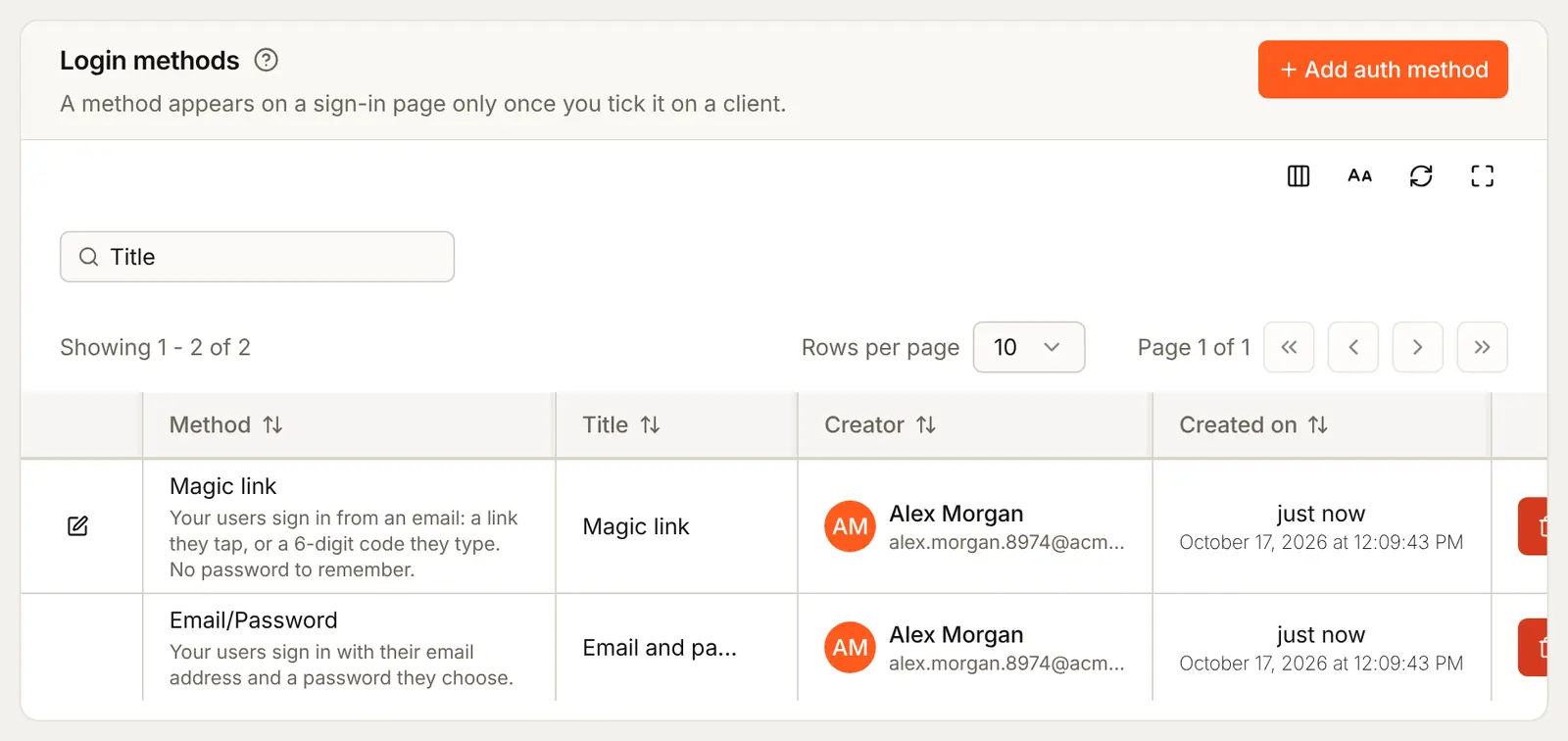Click the AM avatar in Magic link row

coord(850,526)
